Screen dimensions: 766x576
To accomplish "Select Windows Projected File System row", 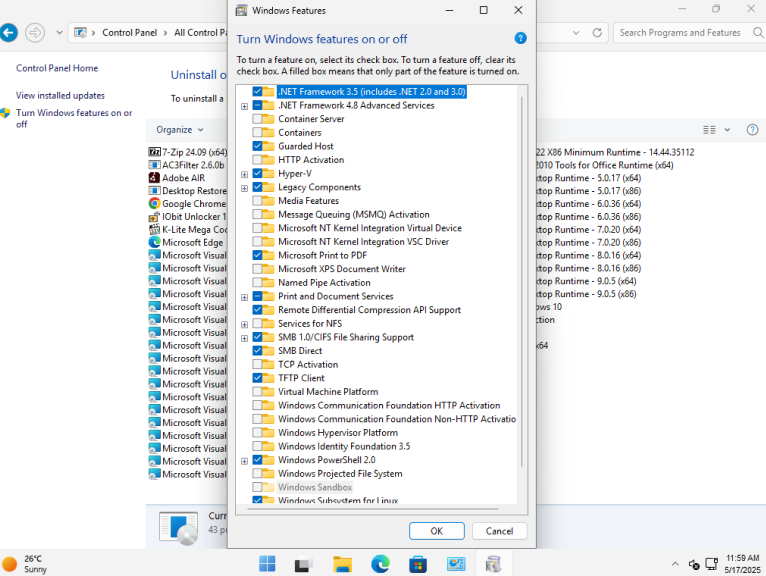I will pos(340,473).
